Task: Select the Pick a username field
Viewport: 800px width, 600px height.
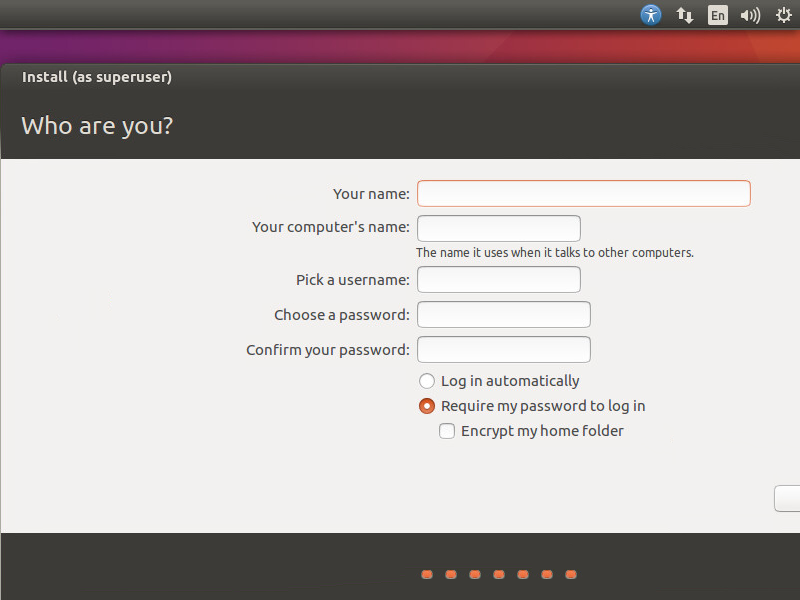Action: click(498, 280)
